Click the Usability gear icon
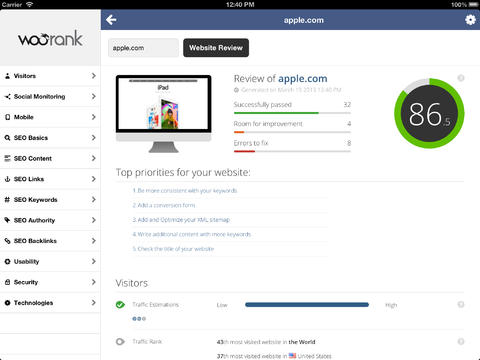The image size is (480, 360). (x=7, y=262)
